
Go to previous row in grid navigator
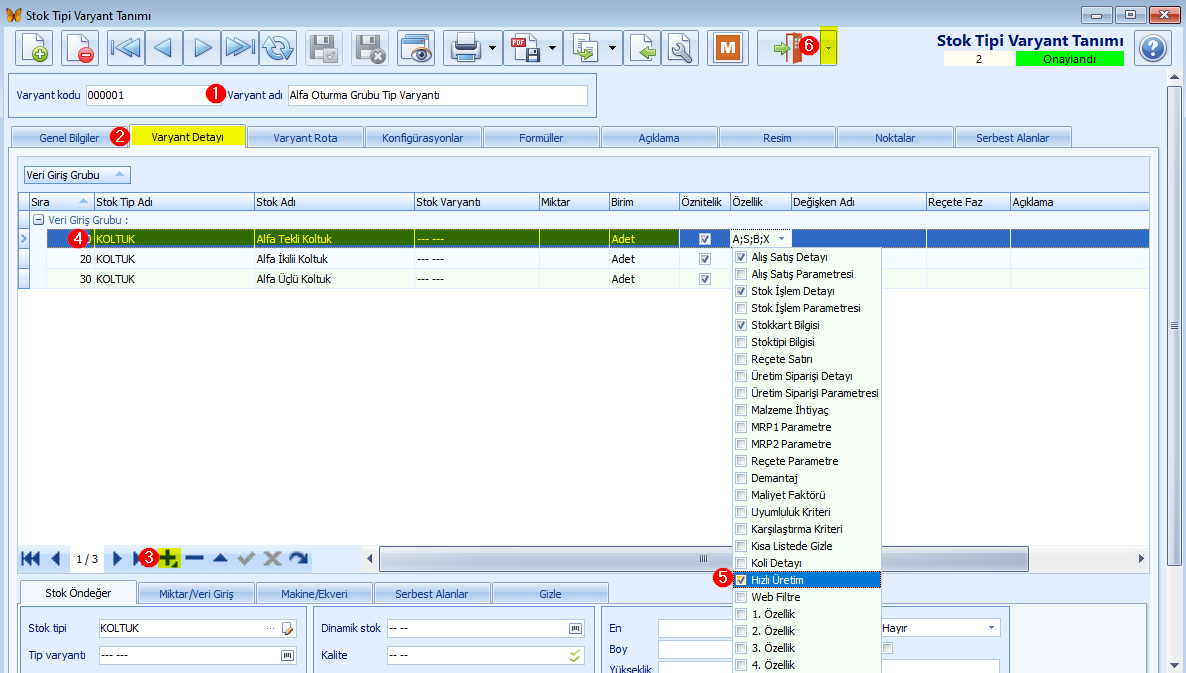(56, 559)
